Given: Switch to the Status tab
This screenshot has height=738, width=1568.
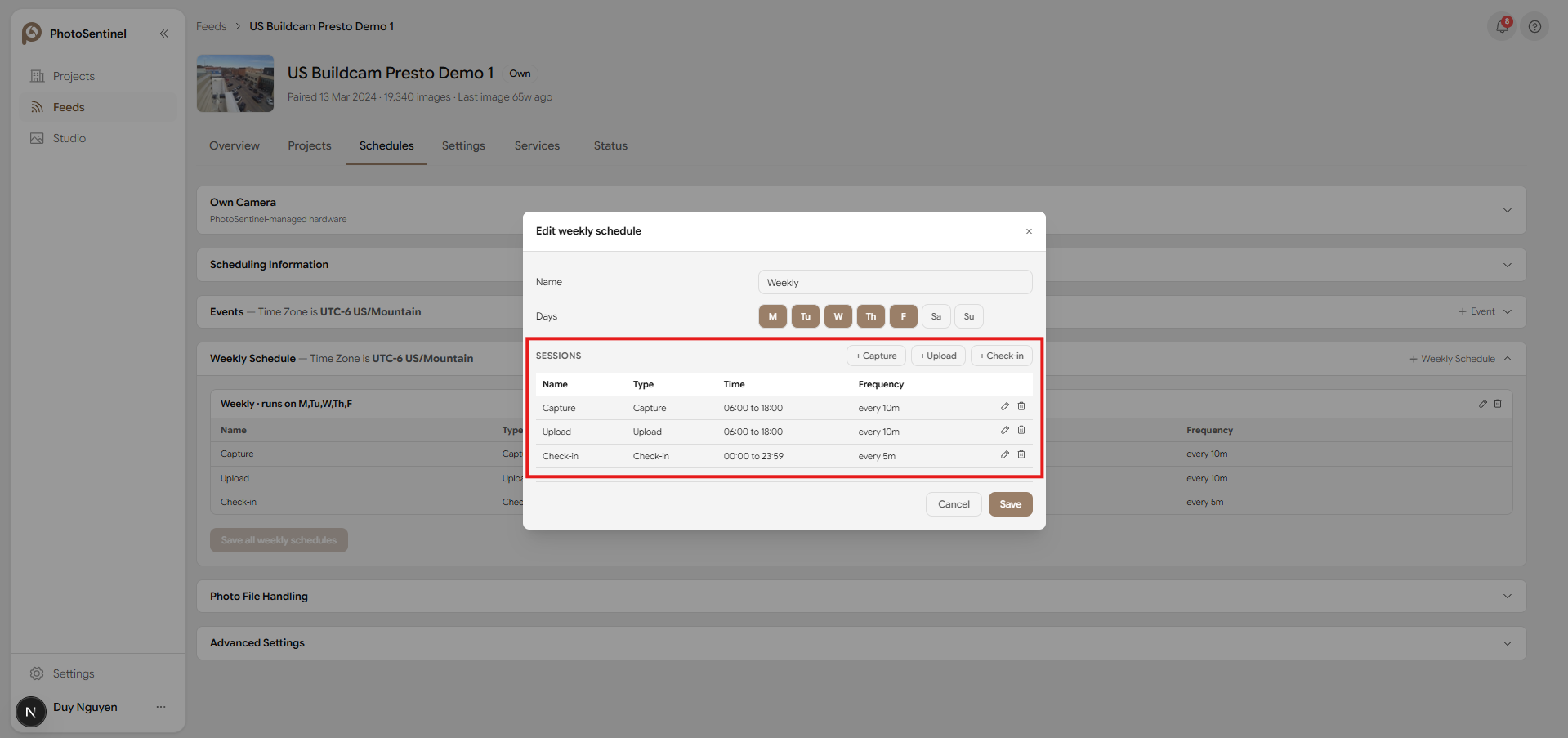Looking at the screenshot, I should 610,145.
